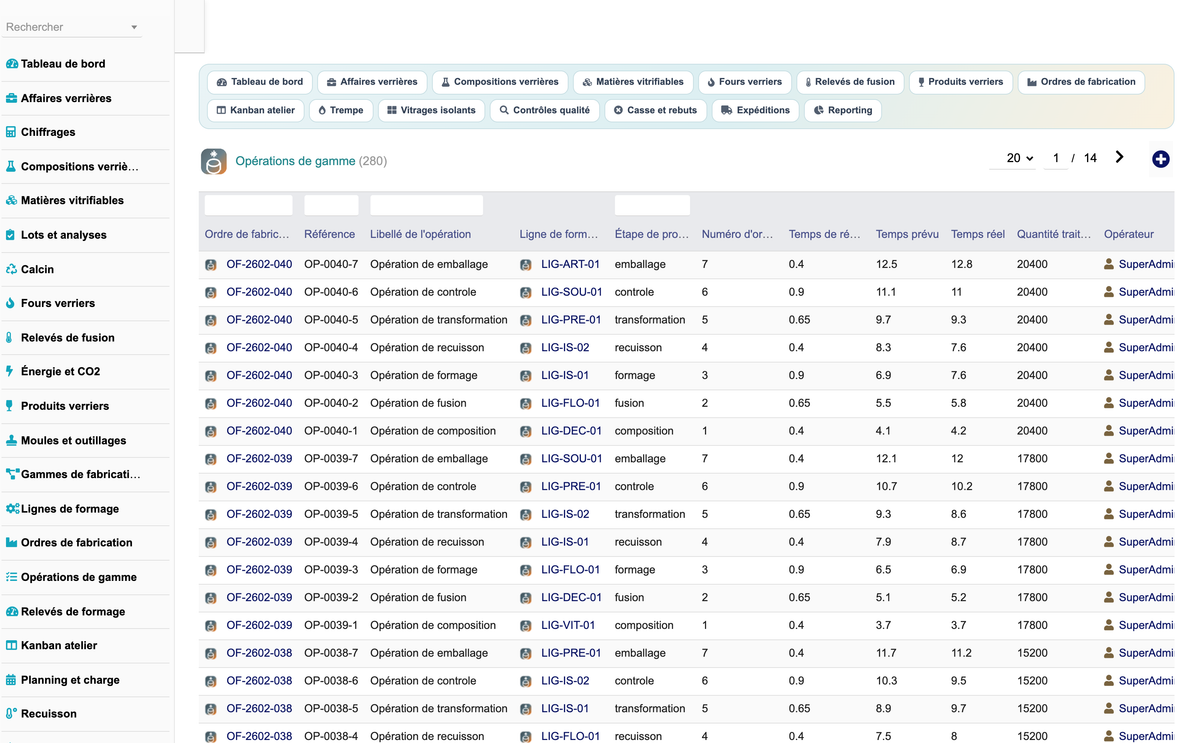
Task: Switch to Tableau de bord top tab
Action: click(x=260, y=82)
